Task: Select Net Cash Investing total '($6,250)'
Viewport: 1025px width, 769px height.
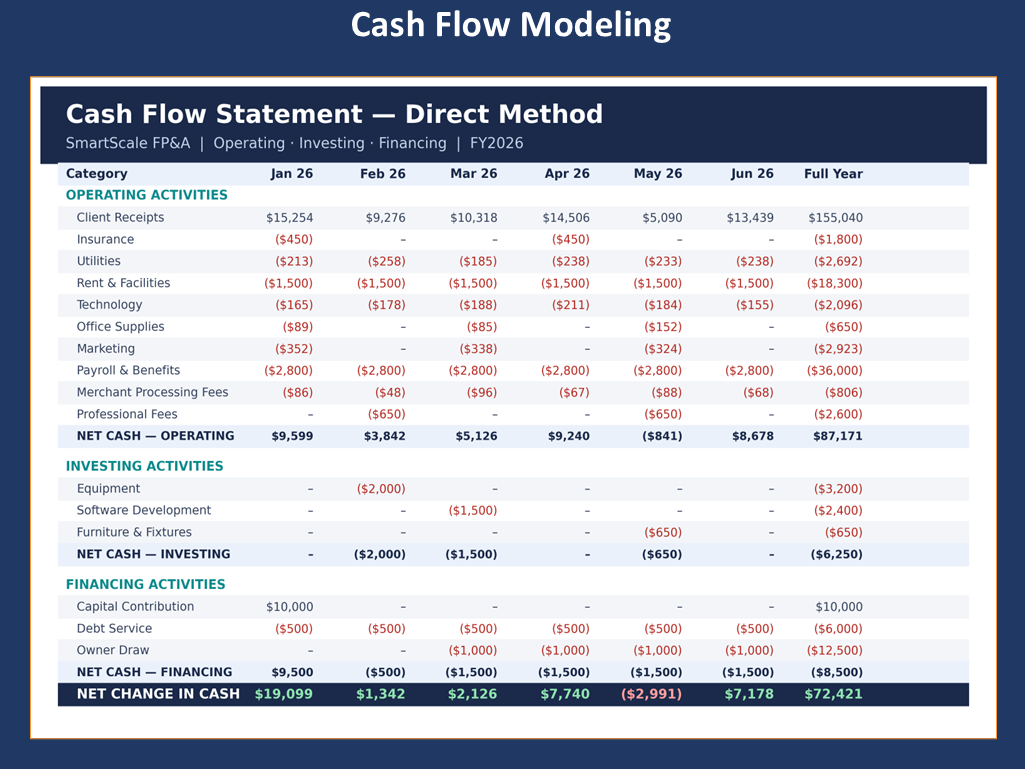Action: coord(837,555)
